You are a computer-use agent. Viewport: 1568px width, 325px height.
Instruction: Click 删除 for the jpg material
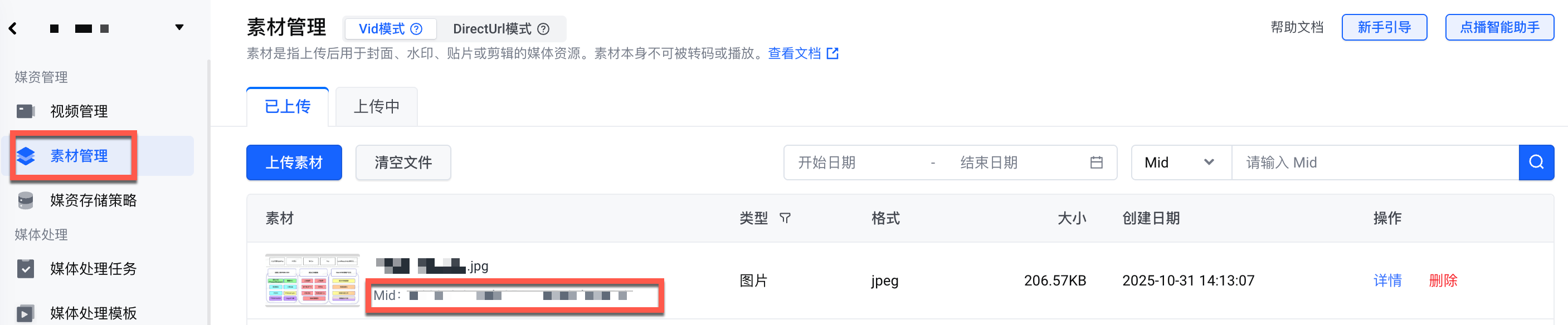click(x=1443, y=280)
